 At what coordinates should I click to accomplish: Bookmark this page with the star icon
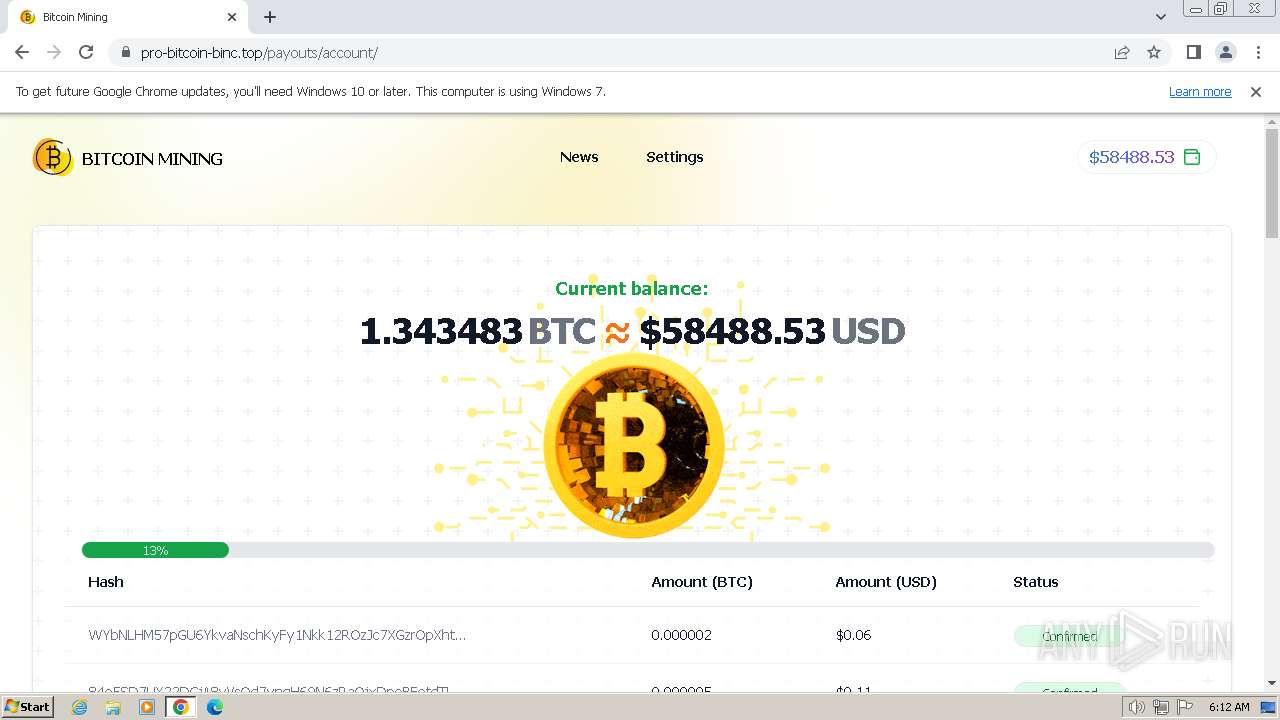(x=1154, y=52)
